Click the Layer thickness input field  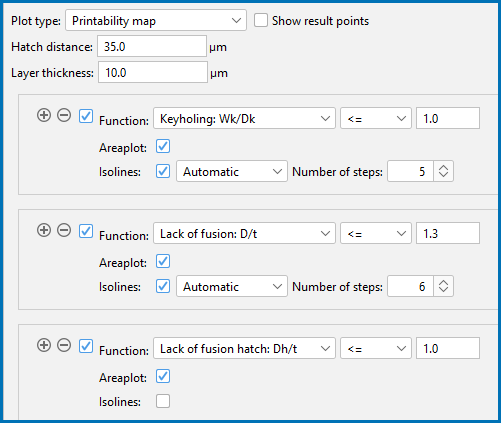click(x=153, y=72)
